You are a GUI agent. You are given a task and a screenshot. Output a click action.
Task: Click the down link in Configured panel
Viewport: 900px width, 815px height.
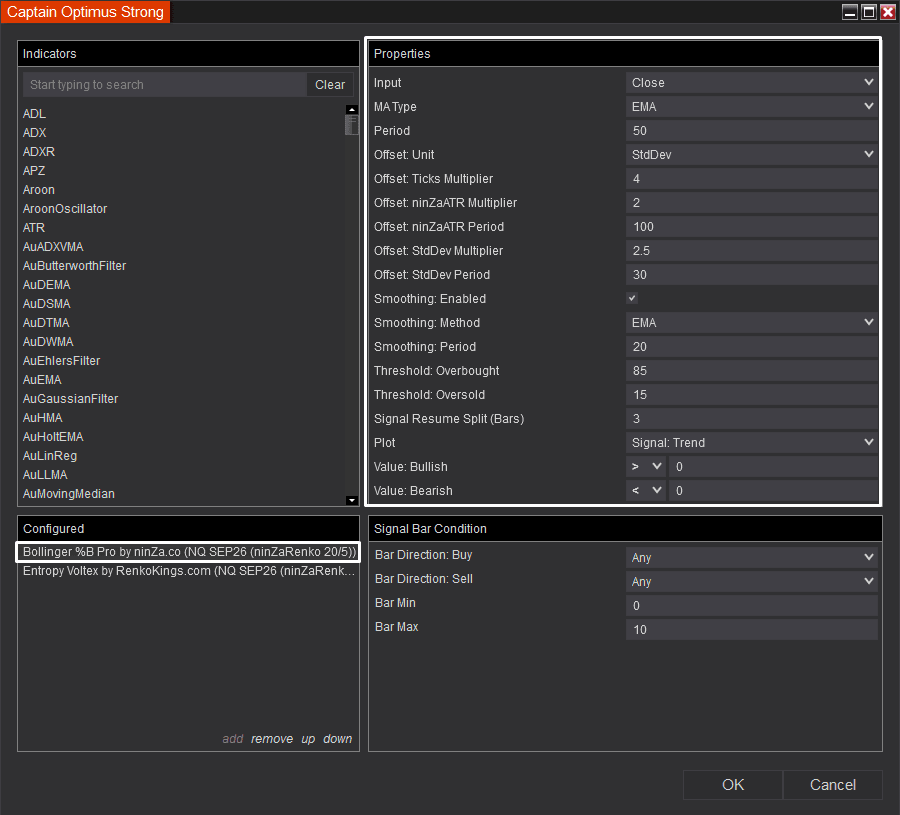point(338,739)
